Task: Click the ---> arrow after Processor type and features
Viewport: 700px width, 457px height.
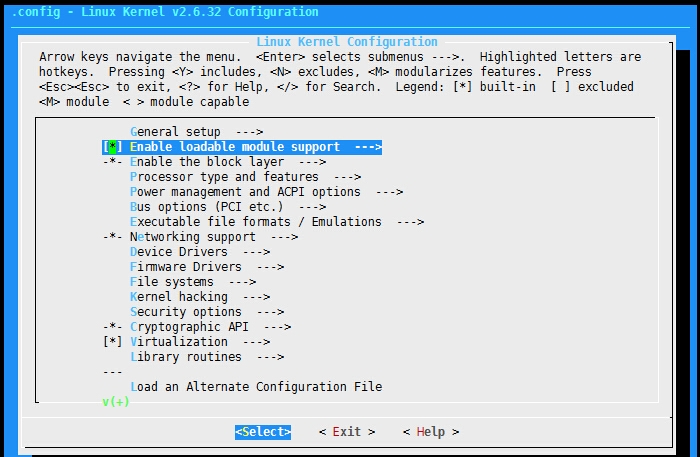Action: pyautogui.click(x=347, y=177)
